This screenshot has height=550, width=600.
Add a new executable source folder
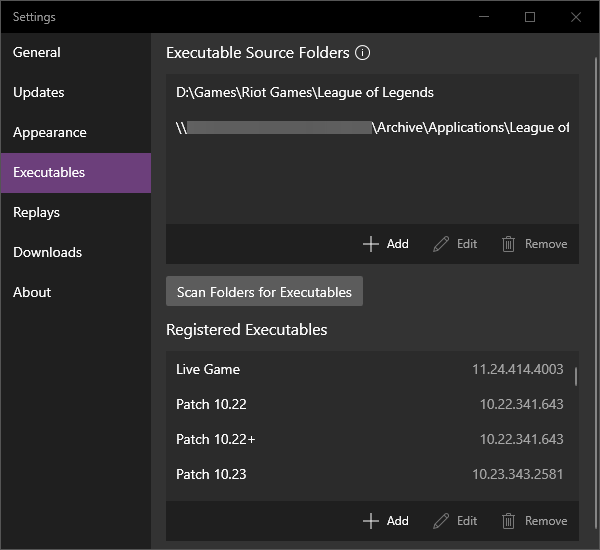click(x=386, y=244)
